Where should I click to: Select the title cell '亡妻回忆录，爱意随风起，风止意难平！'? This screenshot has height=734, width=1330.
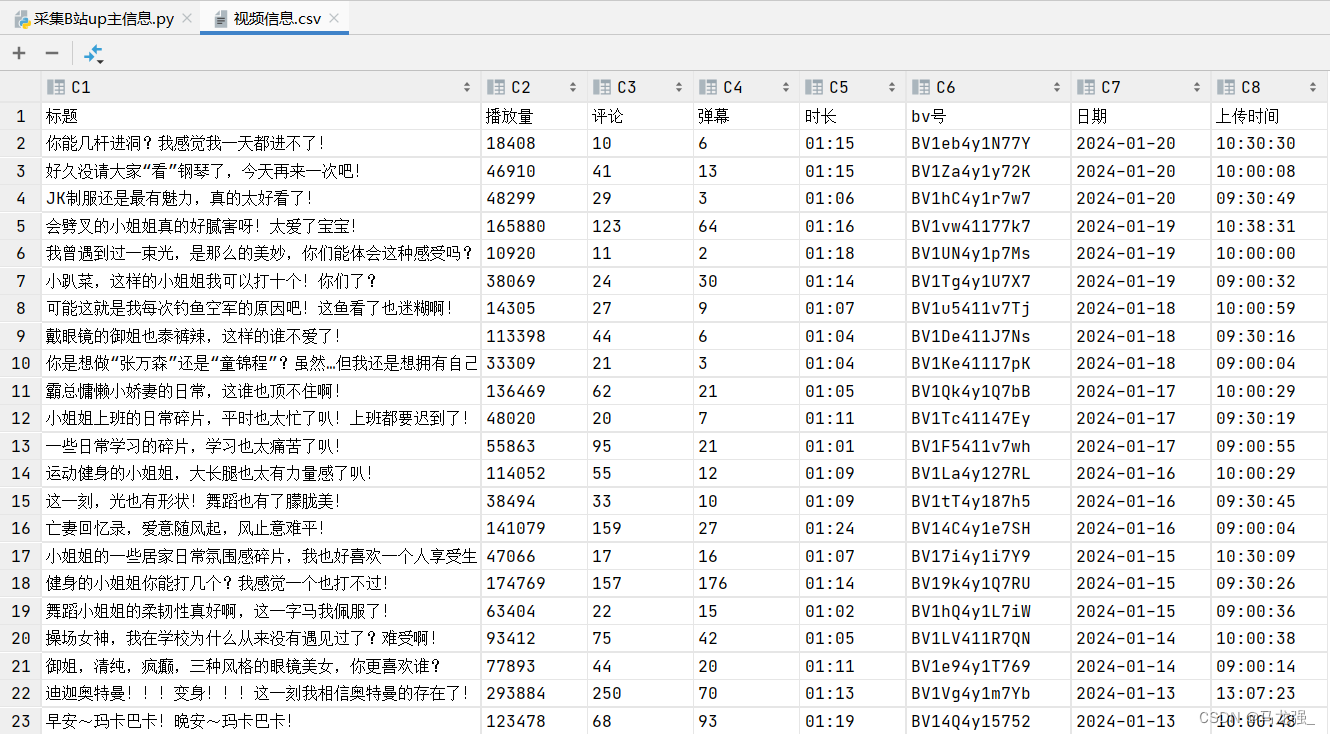(x=261, y=528)
